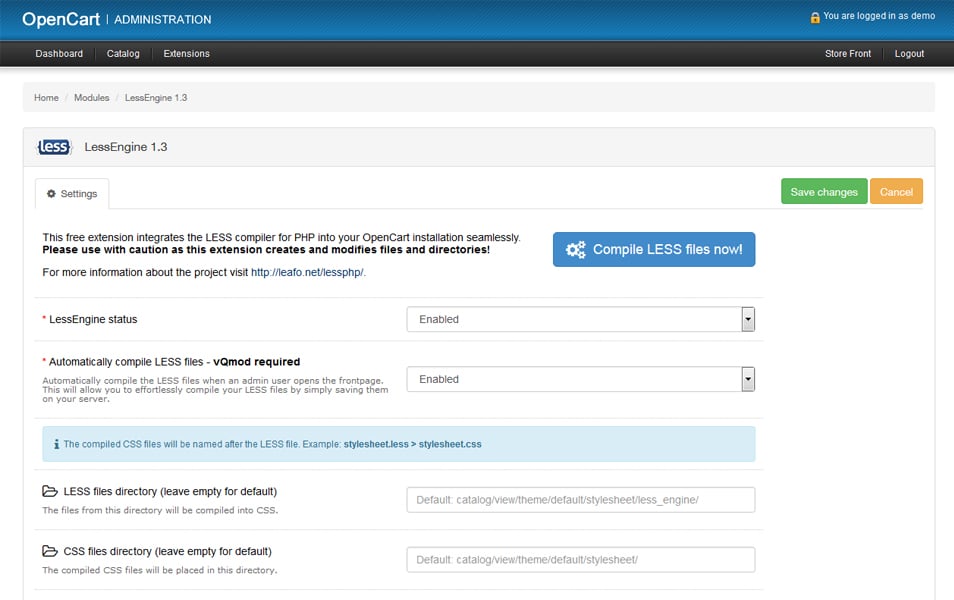Navigate to Modules in the breadcrumb

[91, 98]
